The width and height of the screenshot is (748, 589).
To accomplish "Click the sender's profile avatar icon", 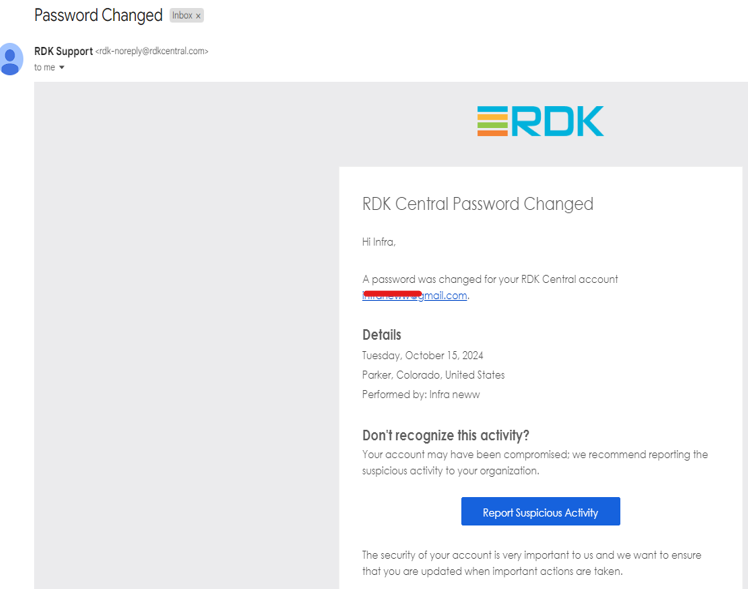I will [x=11, y=59].
